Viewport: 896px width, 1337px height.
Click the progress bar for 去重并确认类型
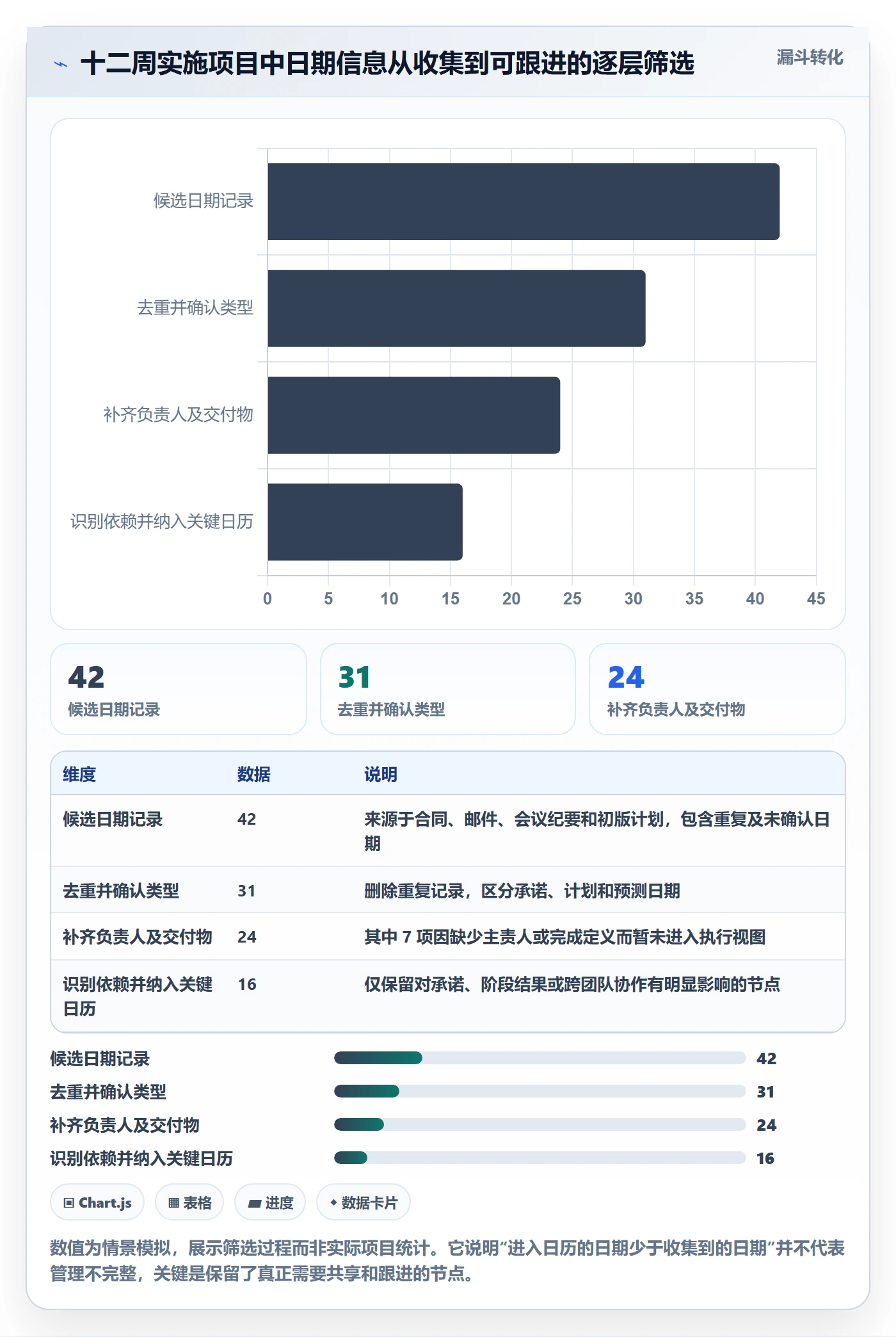point(540,1091)
